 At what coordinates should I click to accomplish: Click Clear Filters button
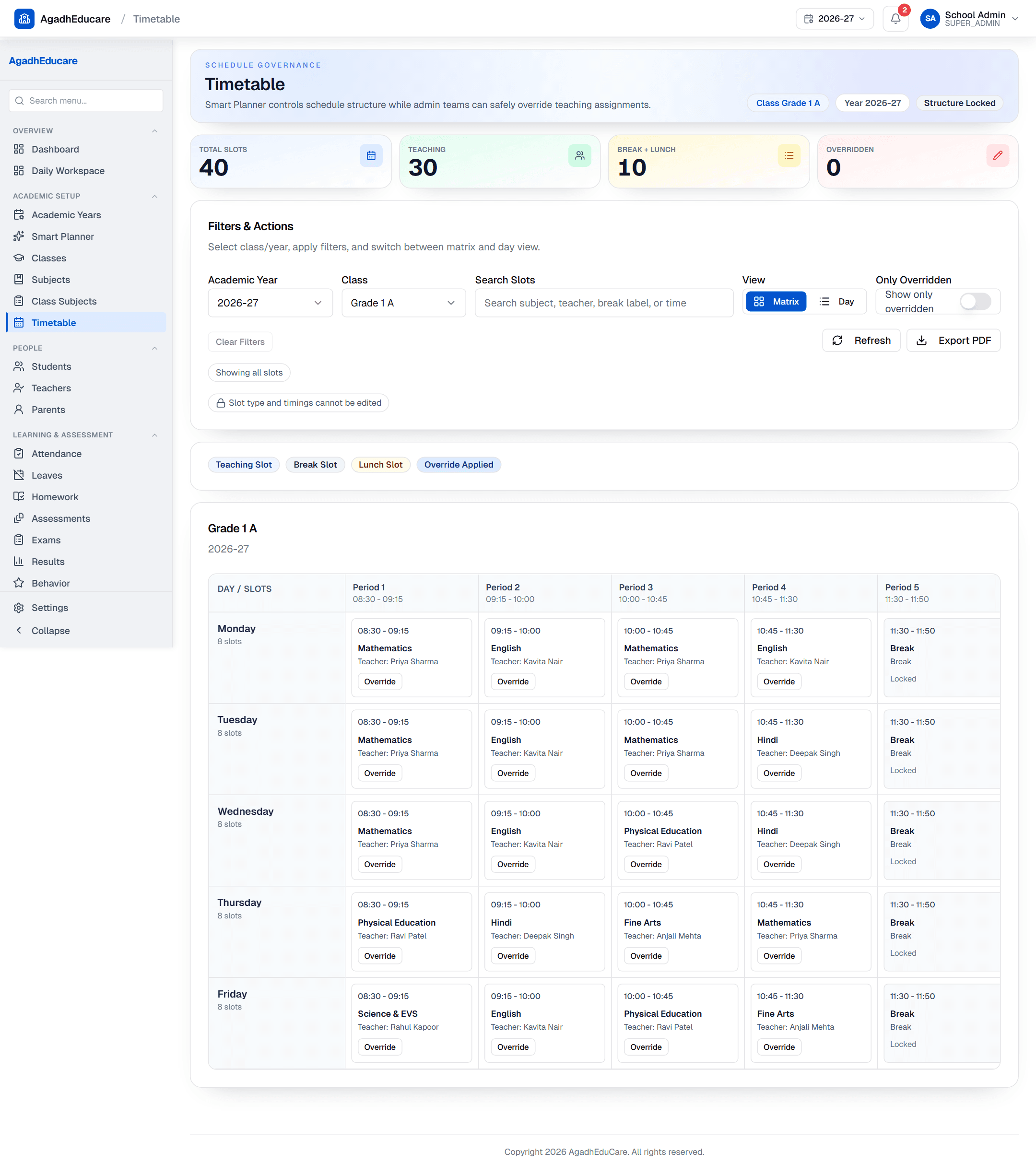(x=240, y=341)
